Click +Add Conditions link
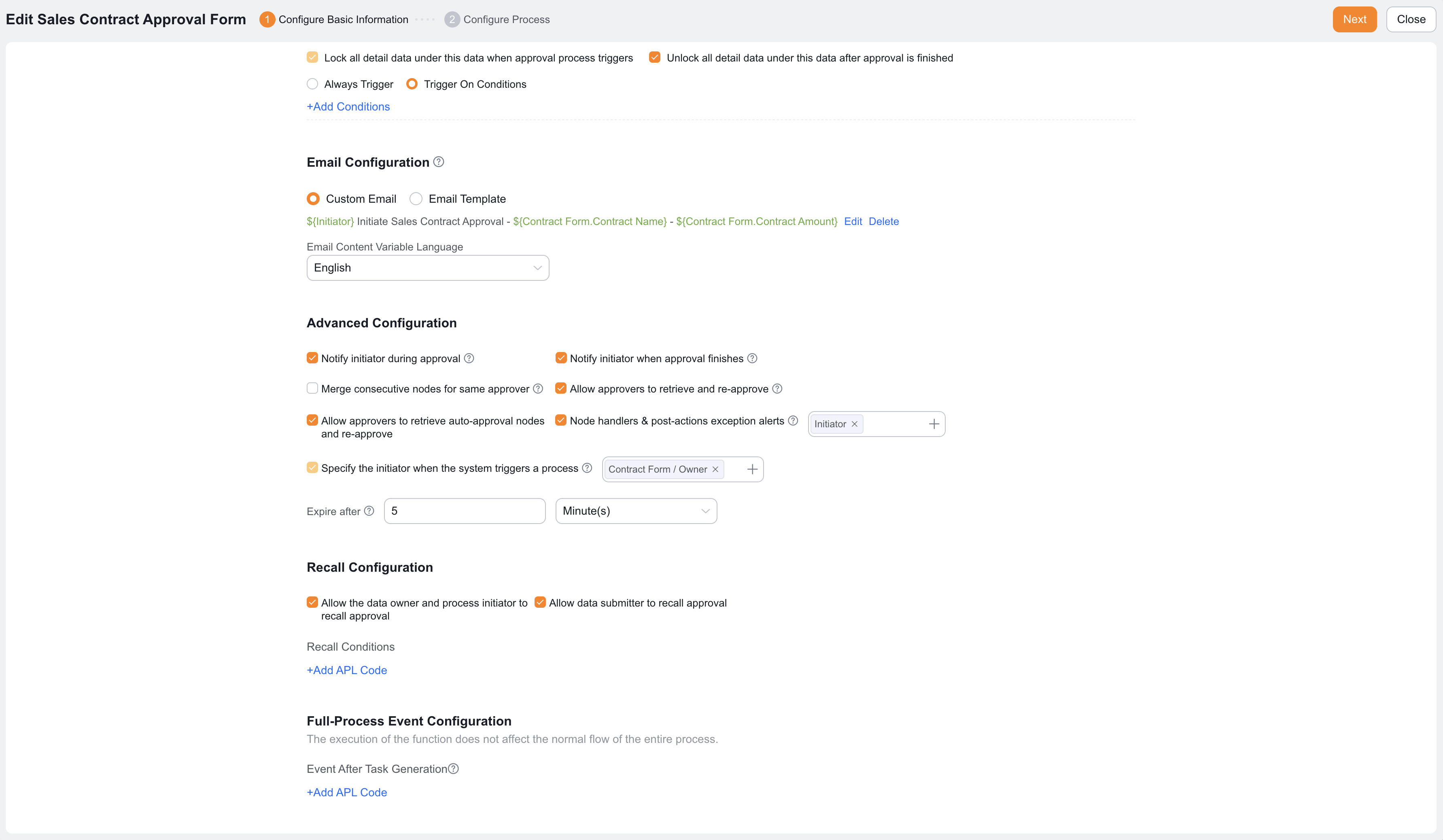This screenshot has height=840, width=1443. (x=348, y=106)
